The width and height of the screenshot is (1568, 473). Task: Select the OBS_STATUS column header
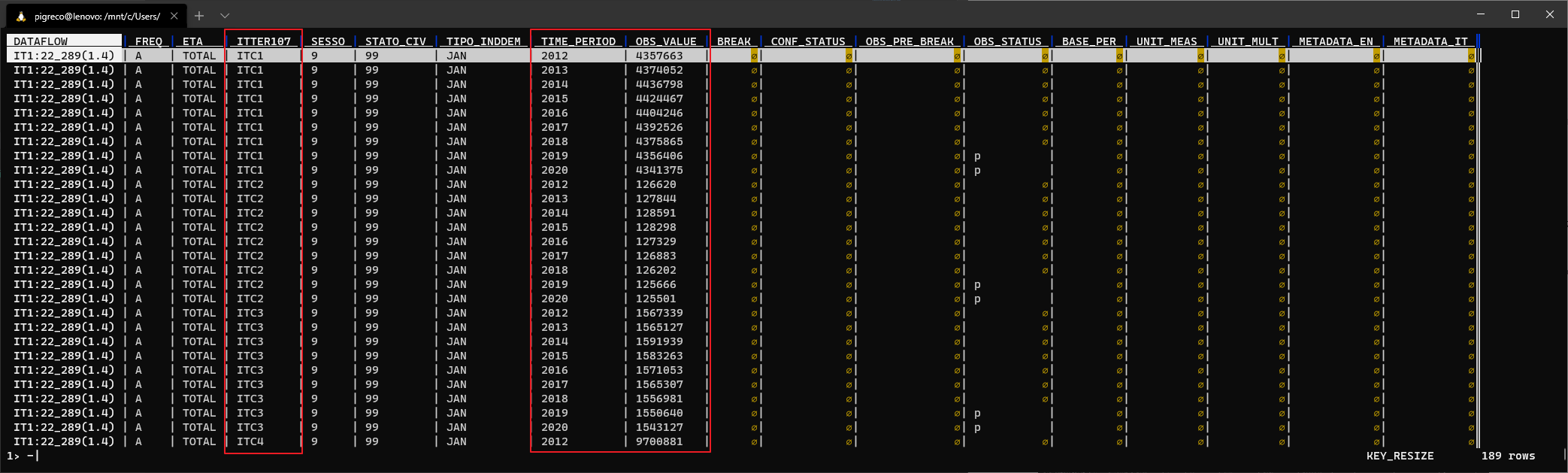coord(1007,41)
